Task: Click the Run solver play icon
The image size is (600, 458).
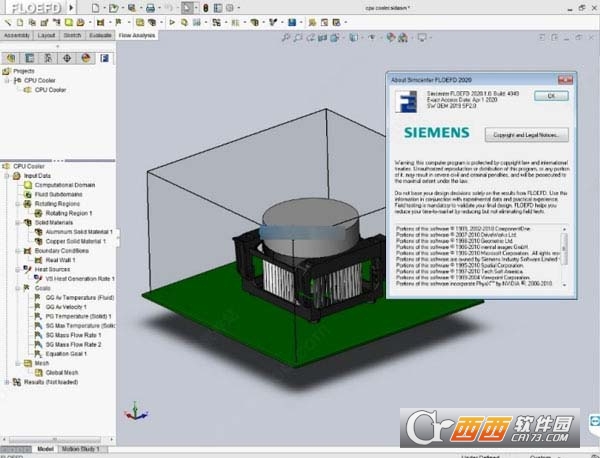Action: pos(172,23)
